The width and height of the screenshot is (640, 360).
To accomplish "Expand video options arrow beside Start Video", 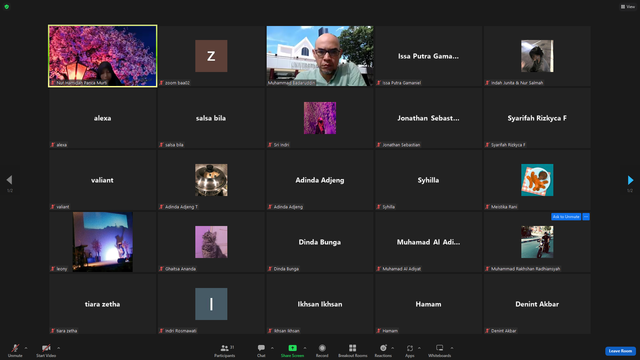I will coord(58,348).
